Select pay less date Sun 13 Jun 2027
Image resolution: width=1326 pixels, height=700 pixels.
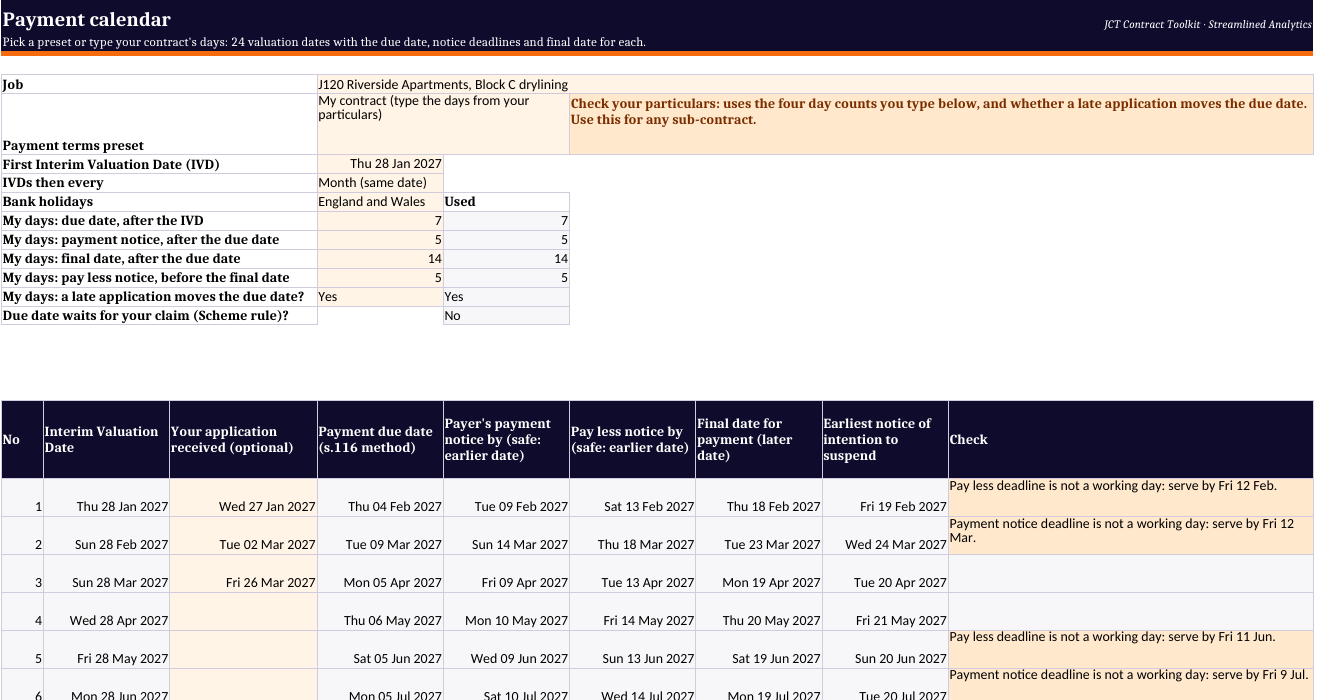pyautogui.click(x=632, y=650)
